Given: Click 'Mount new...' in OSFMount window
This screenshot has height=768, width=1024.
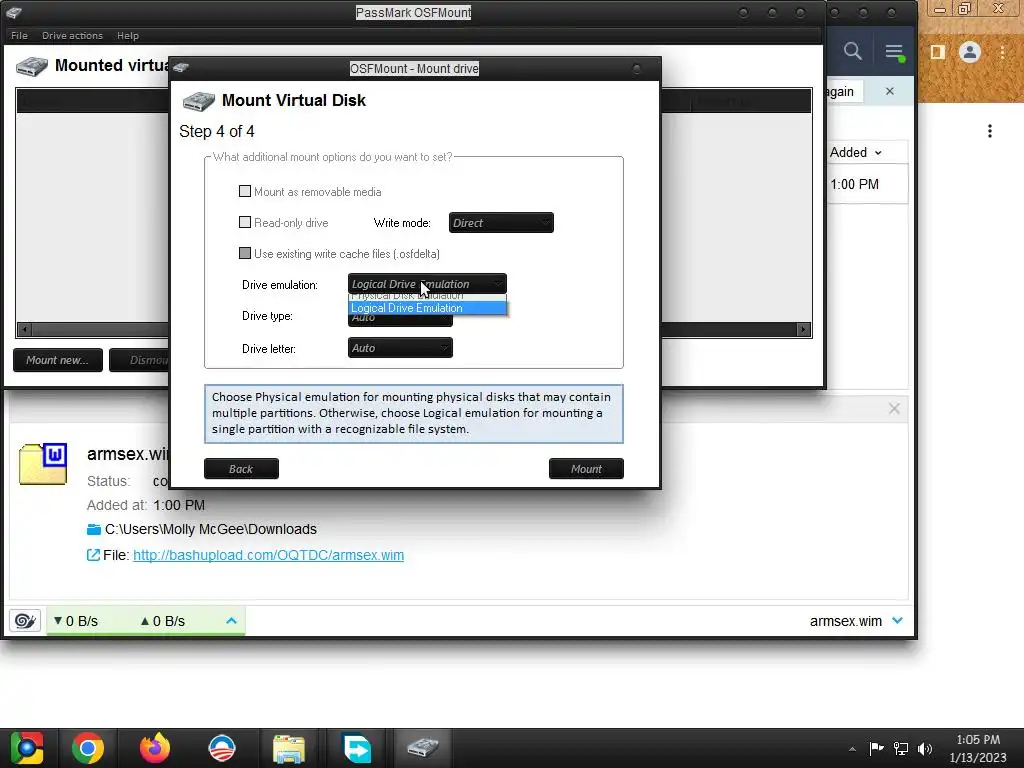Looking at the screenshot, I should [x=57, y=360].
